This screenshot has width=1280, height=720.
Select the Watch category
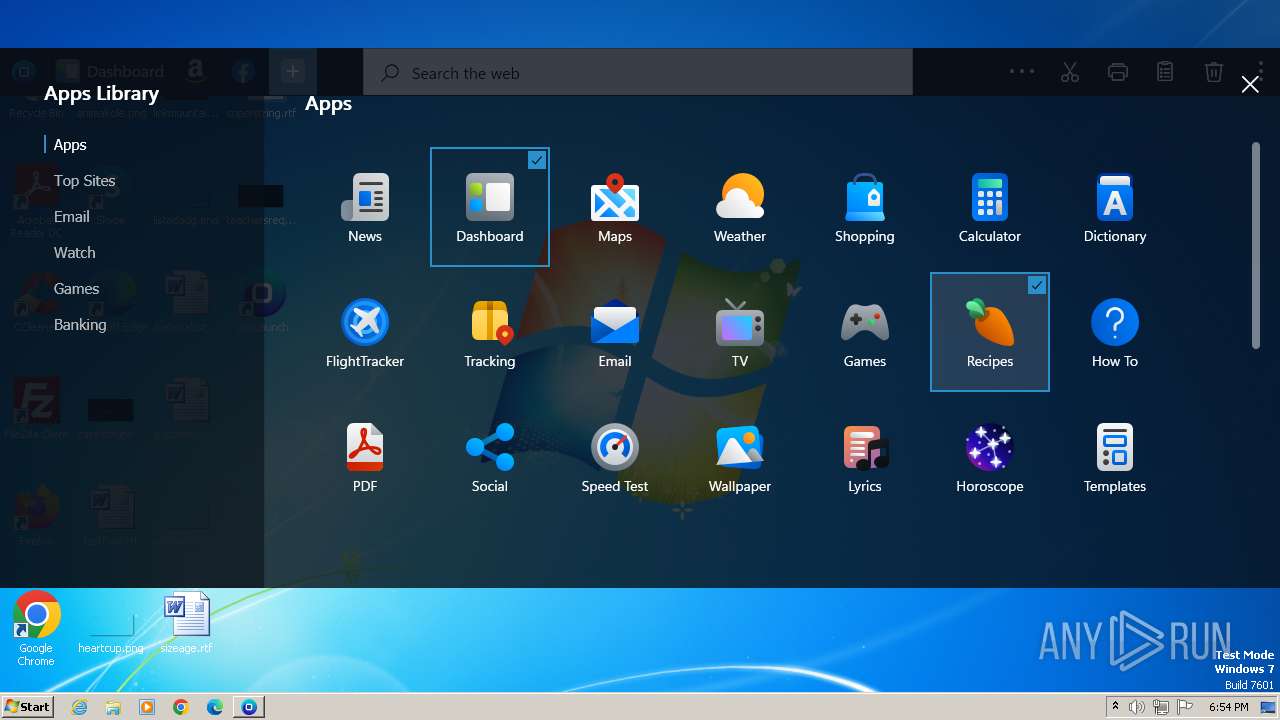(x=75, y=253)
